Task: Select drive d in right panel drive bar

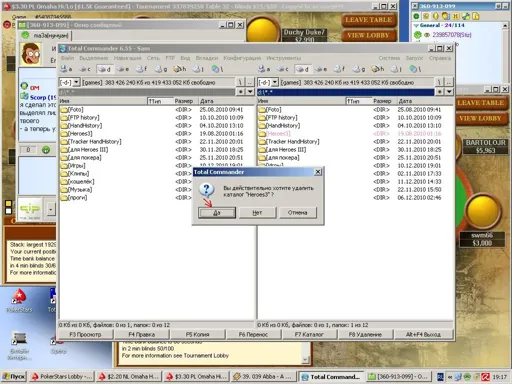Action: click(x=302, y=69)
